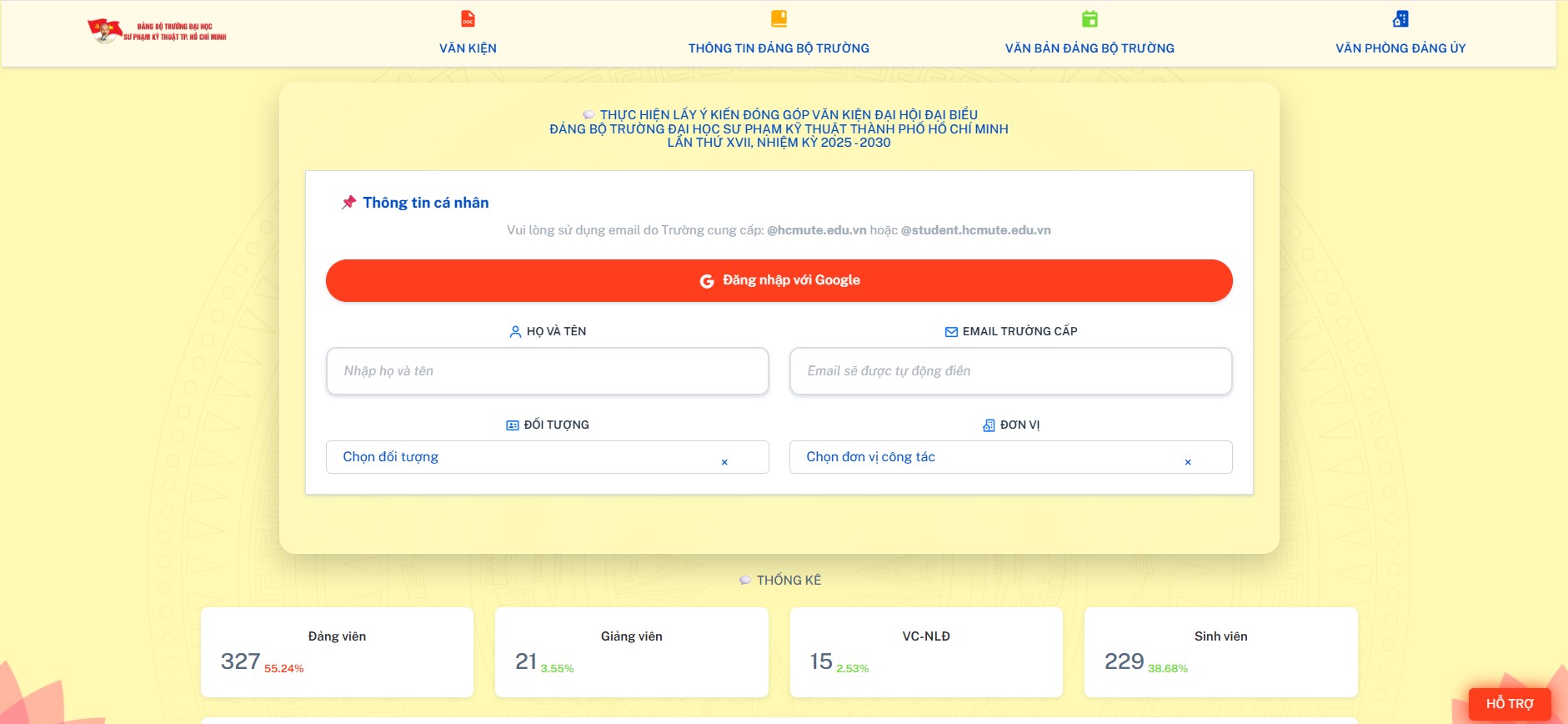The image size is (1568, 724).
Task: Focus the Nhập họ và tên field
Action: click(x=547, y=371)
